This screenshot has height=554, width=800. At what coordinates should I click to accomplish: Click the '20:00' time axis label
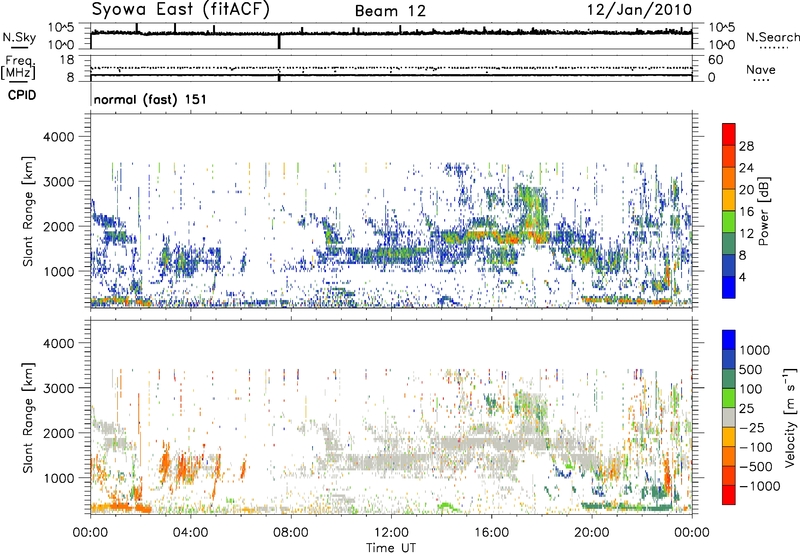point(592,533)
